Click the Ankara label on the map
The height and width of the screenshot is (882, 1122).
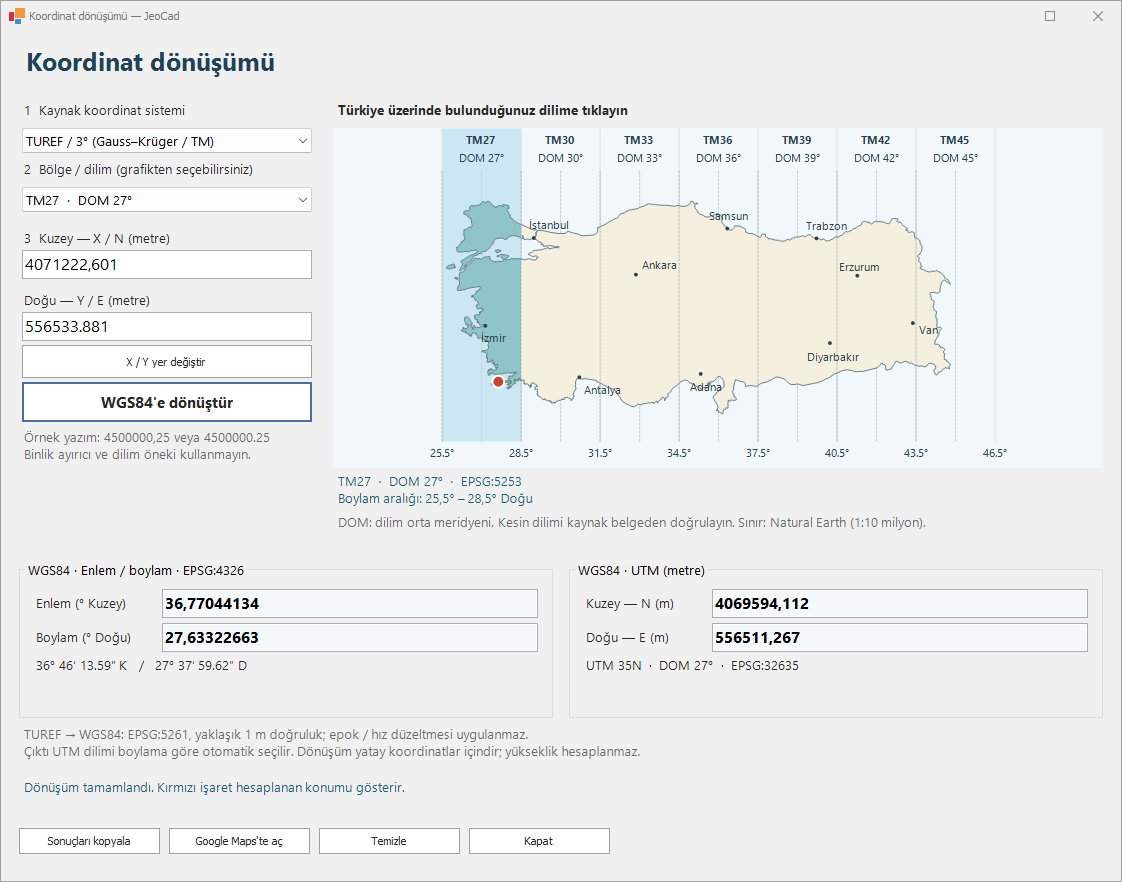659,265
